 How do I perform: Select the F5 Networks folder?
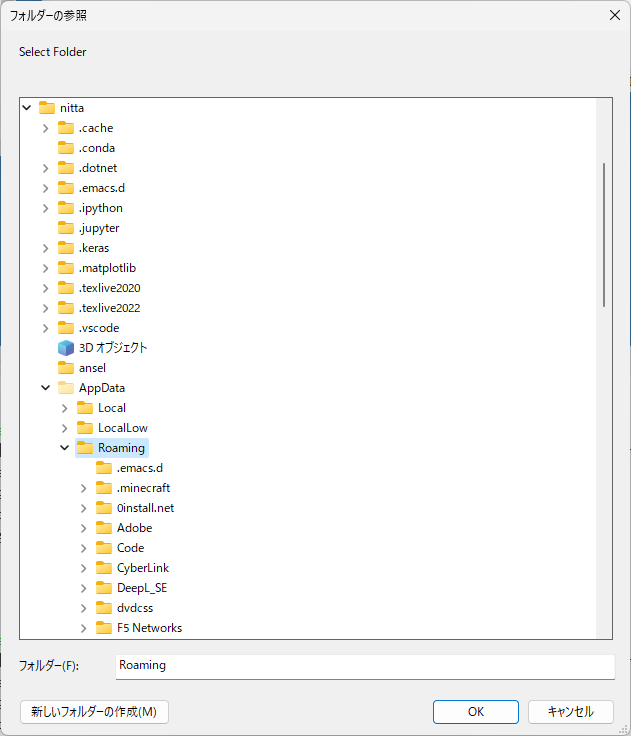(x=149, y=628)
